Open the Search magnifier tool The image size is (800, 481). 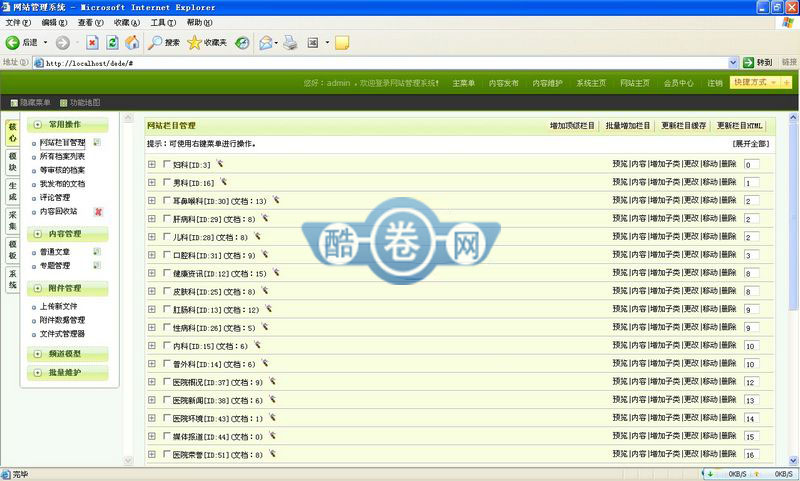pos(155,43)
